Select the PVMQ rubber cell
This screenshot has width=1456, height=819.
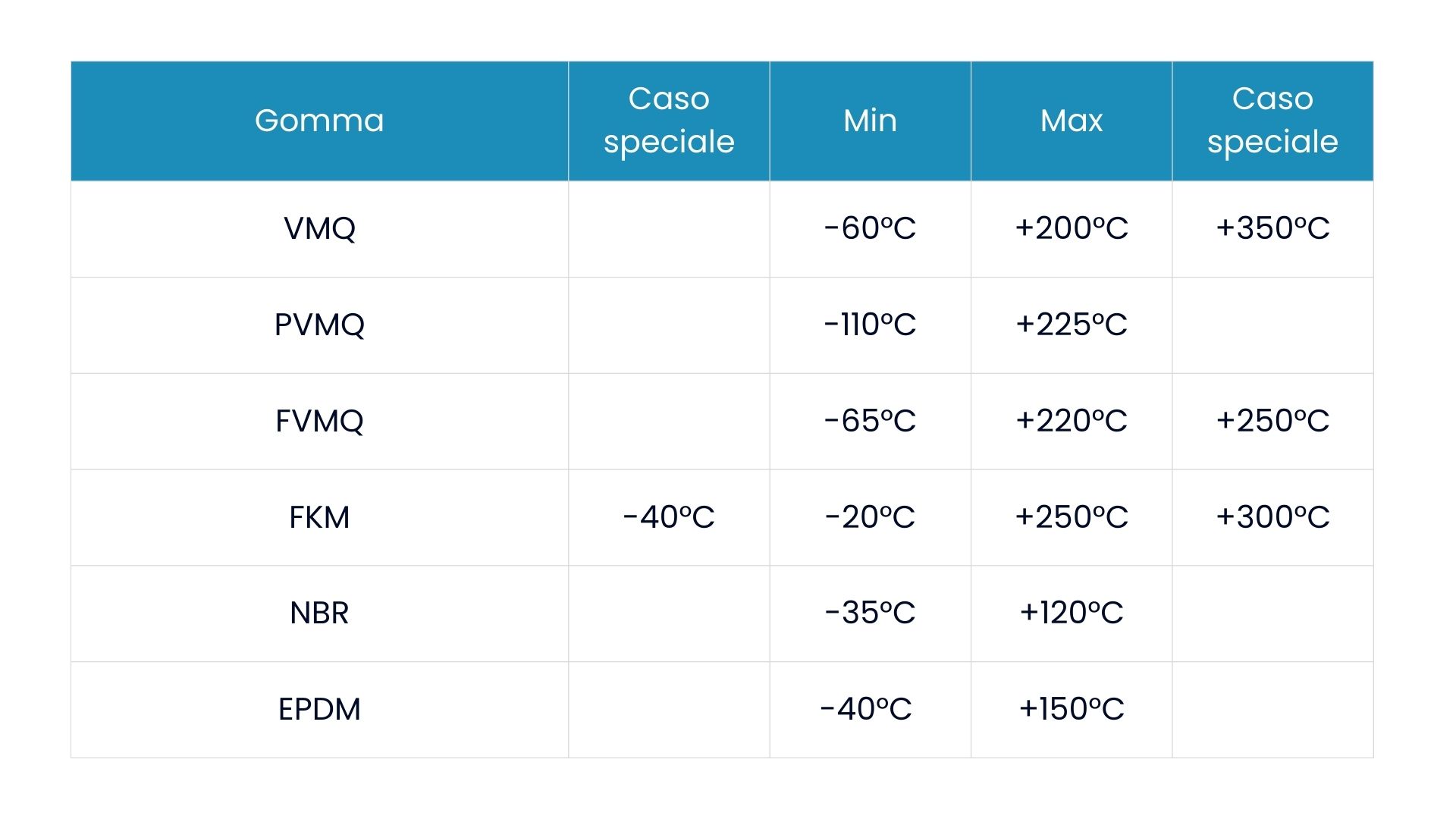(x=319, y=325)
